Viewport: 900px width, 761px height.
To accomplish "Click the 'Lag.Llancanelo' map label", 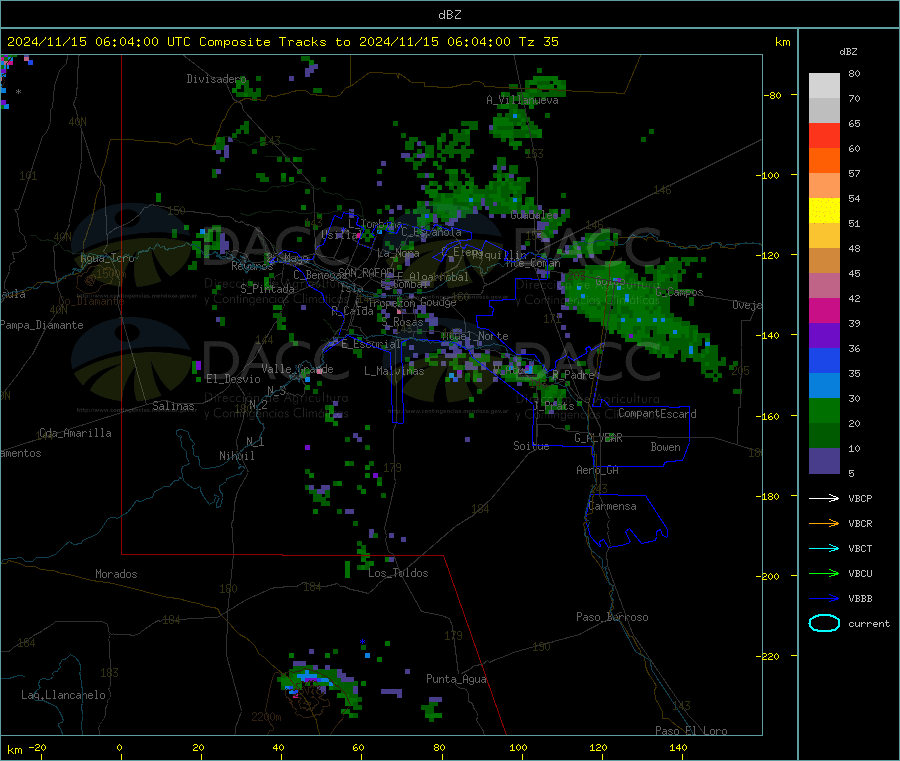I will point(63,695).
